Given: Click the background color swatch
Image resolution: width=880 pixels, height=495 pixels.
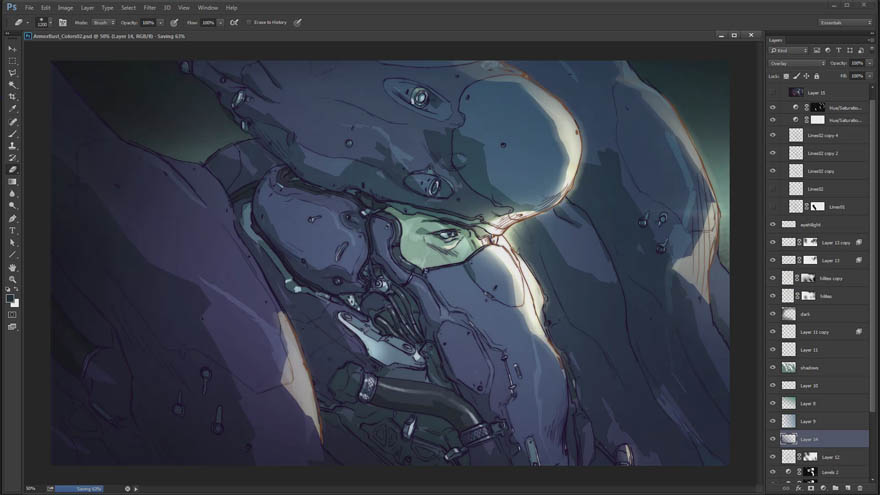Looking at the screenshot, I should coord(16,304).
